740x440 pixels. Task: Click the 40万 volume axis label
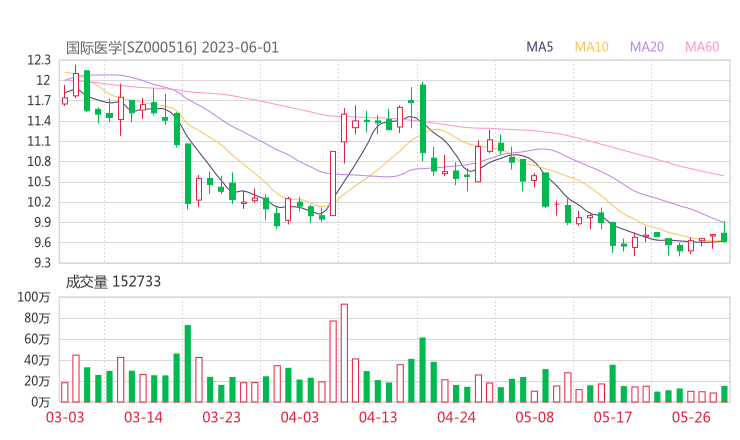37,360
